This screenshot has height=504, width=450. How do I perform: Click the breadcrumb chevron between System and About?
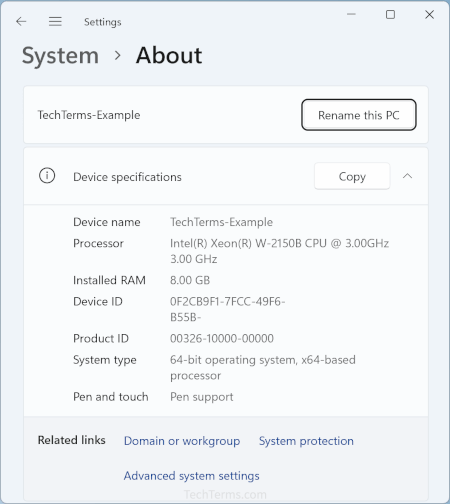click(117, 56)
